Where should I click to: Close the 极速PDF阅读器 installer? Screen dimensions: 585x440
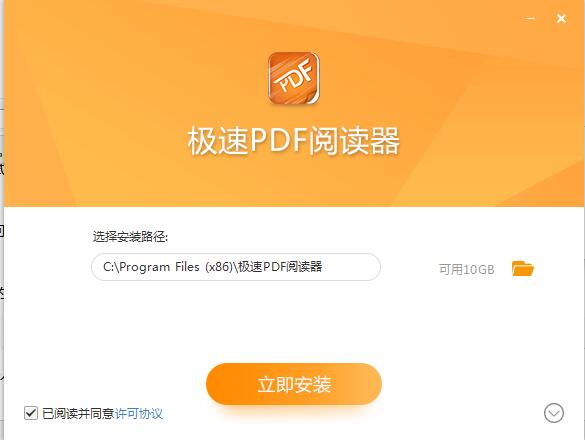click(561, 18)
